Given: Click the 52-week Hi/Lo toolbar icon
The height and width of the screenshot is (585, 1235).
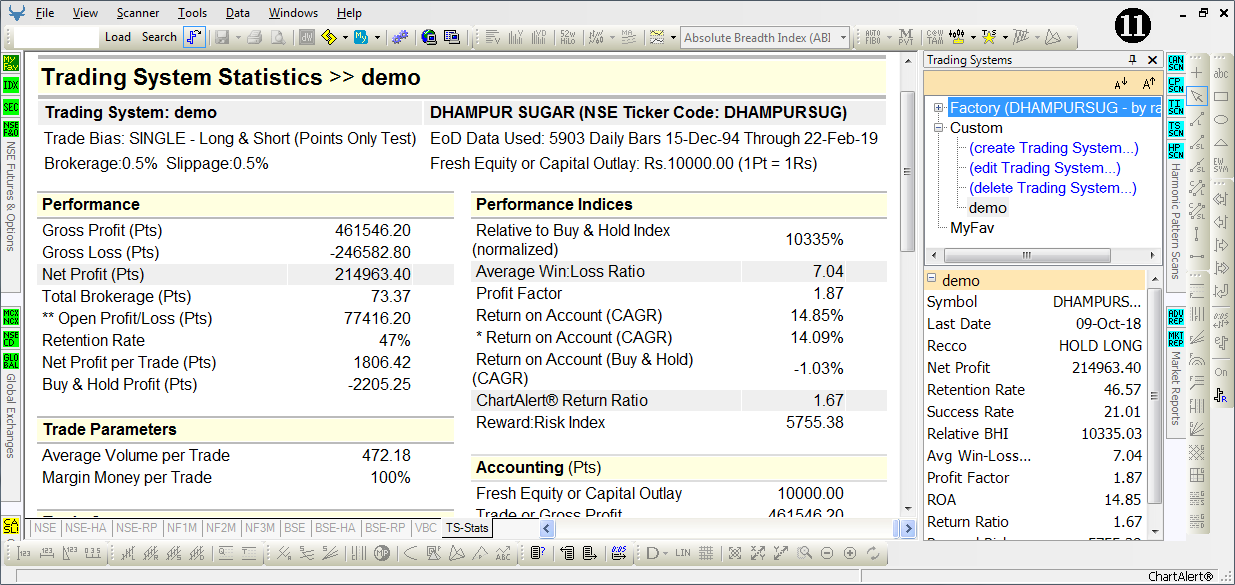Looking at the screenshot, I should pos(567,38).
